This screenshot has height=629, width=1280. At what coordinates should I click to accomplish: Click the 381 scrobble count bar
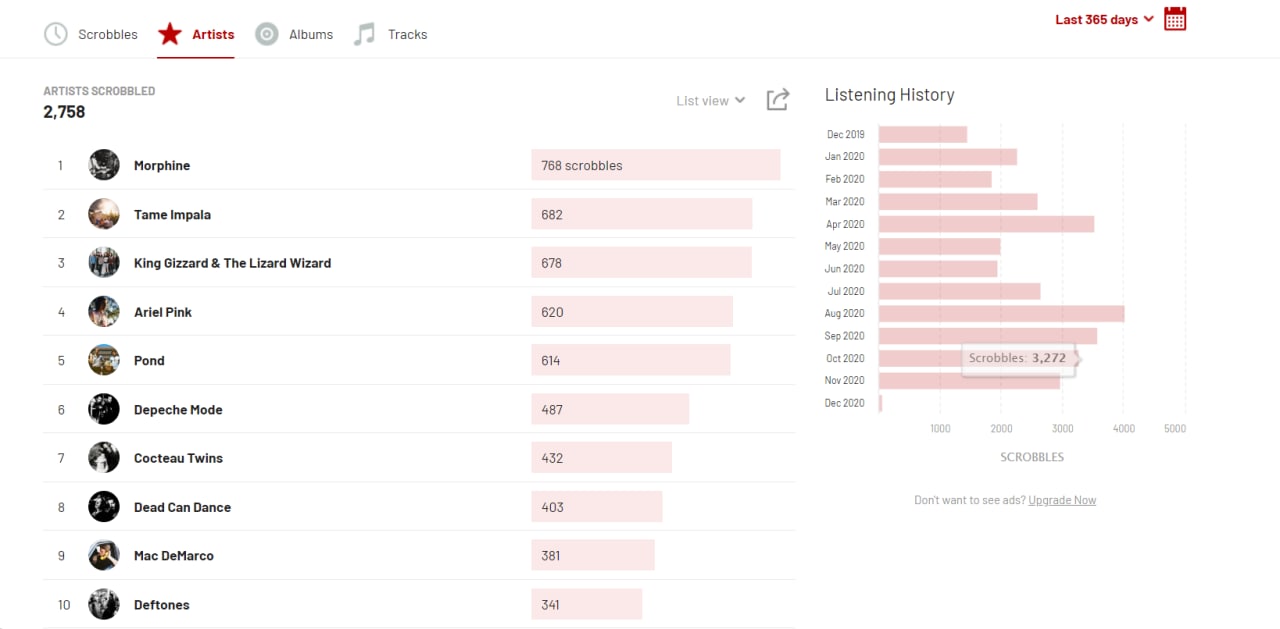click(593, 555)
